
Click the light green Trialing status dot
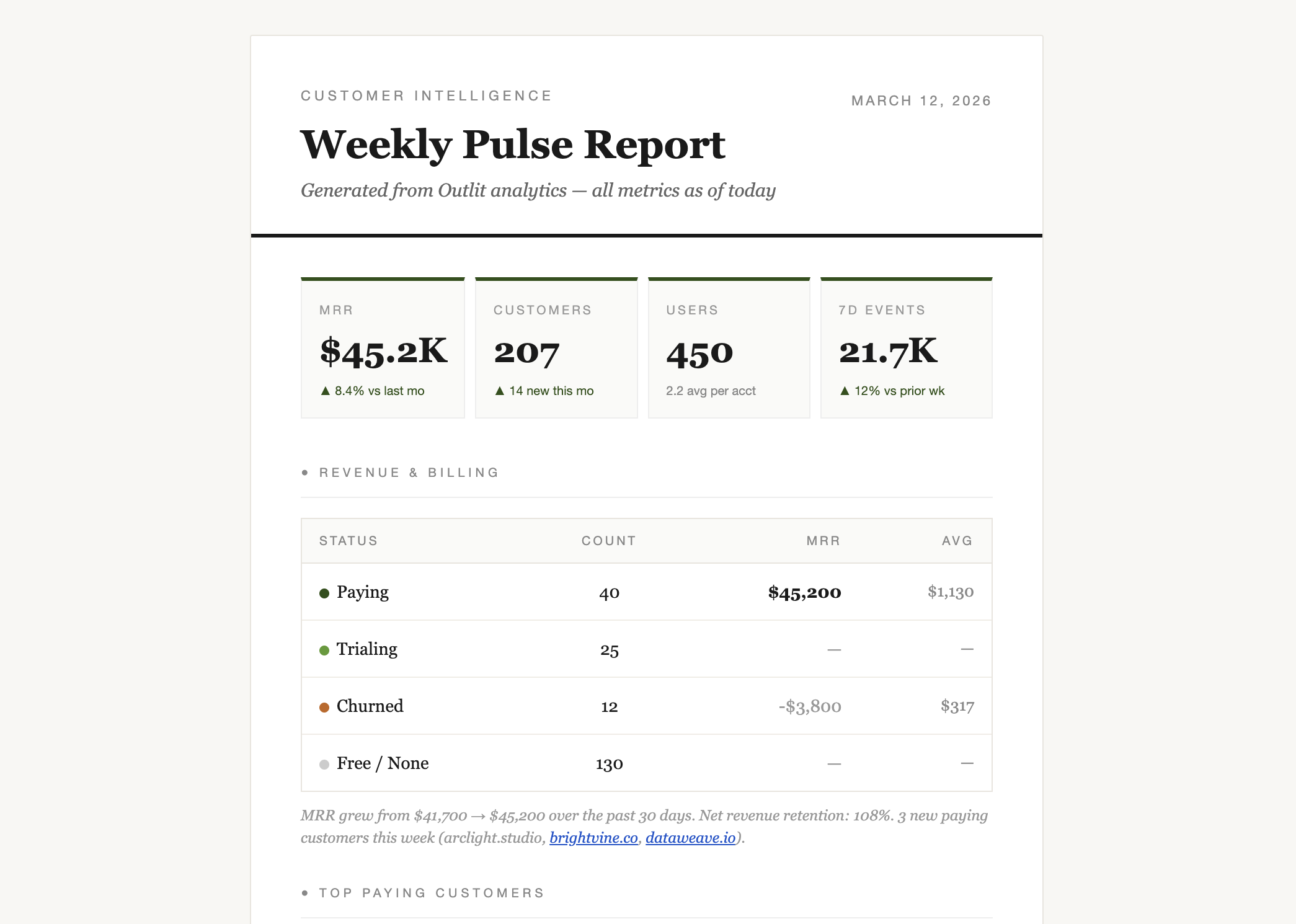[324, 651]
